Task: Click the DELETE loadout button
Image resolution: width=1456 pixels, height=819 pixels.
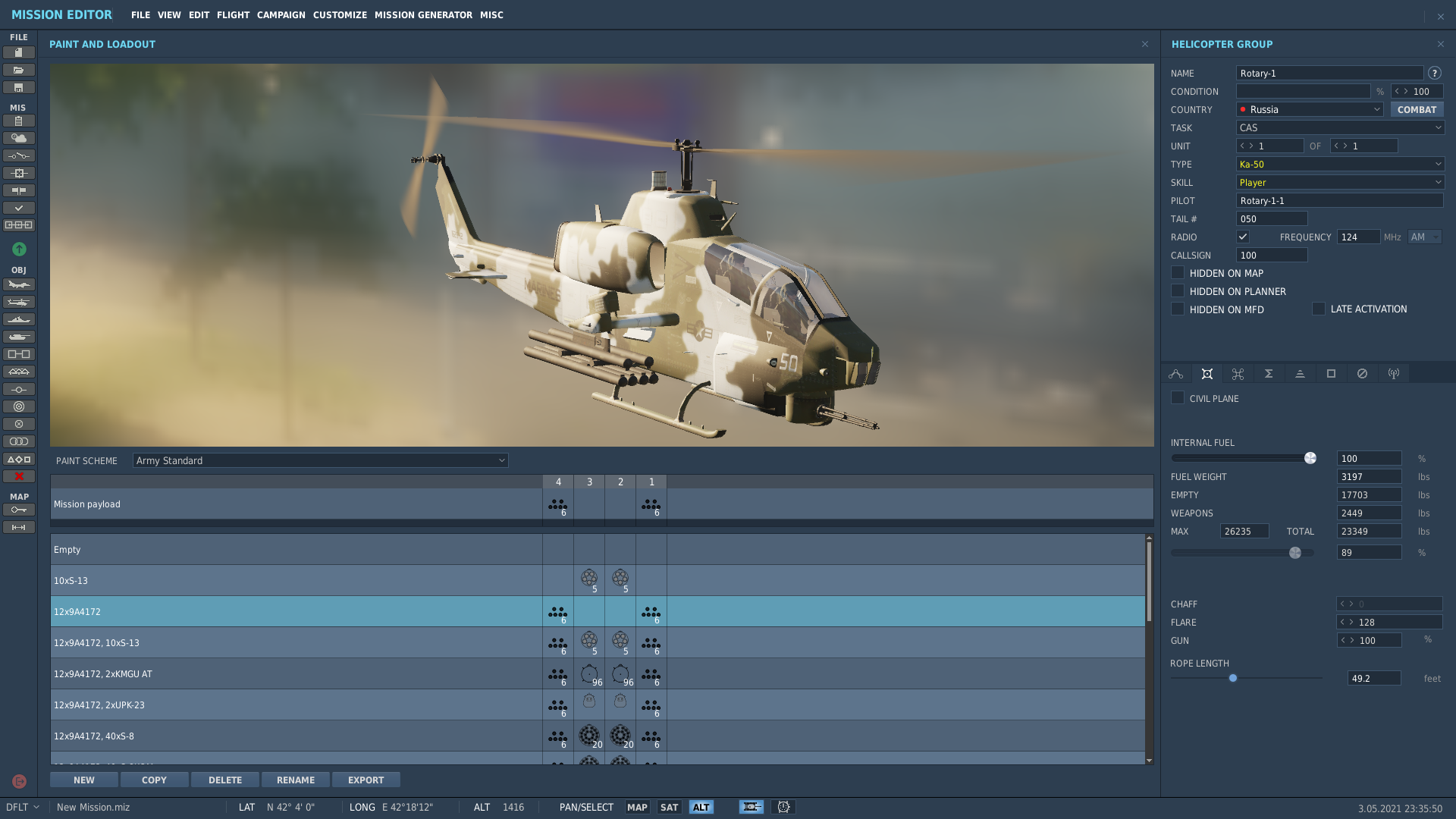Action: coord(225,780)
